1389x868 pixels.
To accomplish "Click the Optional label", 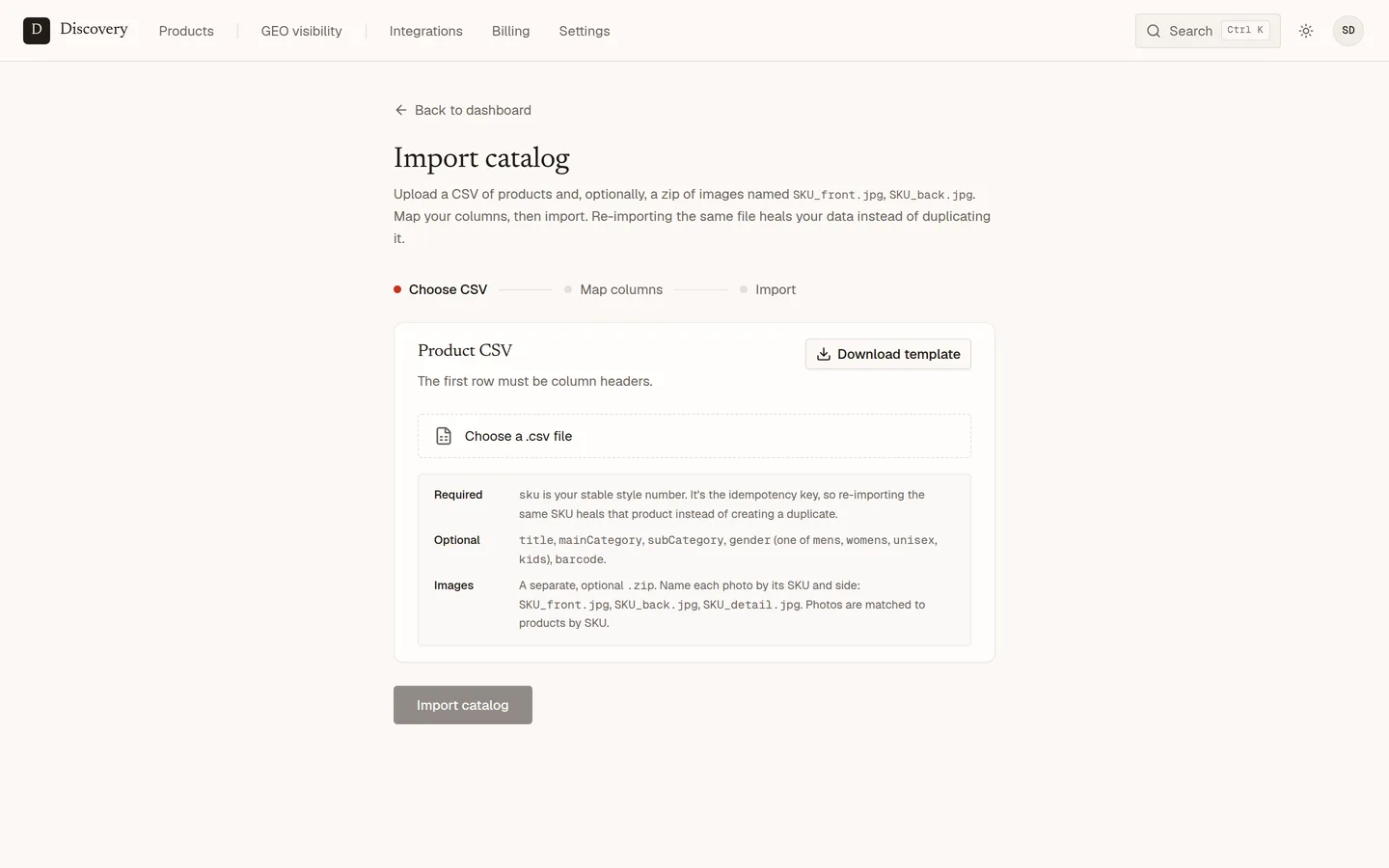I will pyautogui.click(x=457, y=540).
